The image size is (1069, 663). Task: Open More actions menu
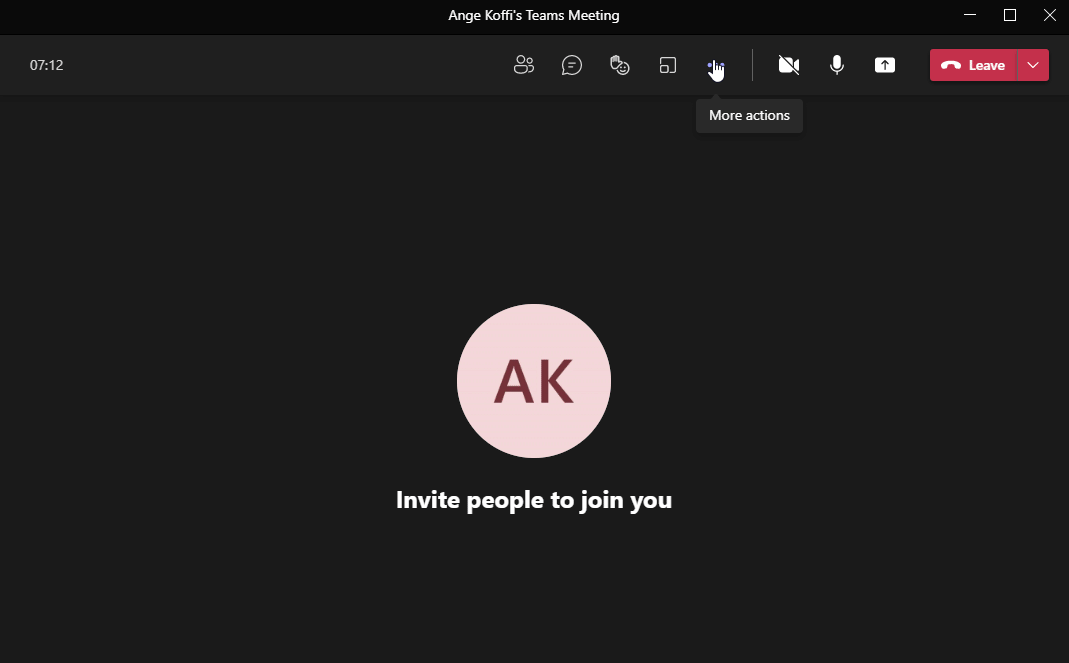715,65
